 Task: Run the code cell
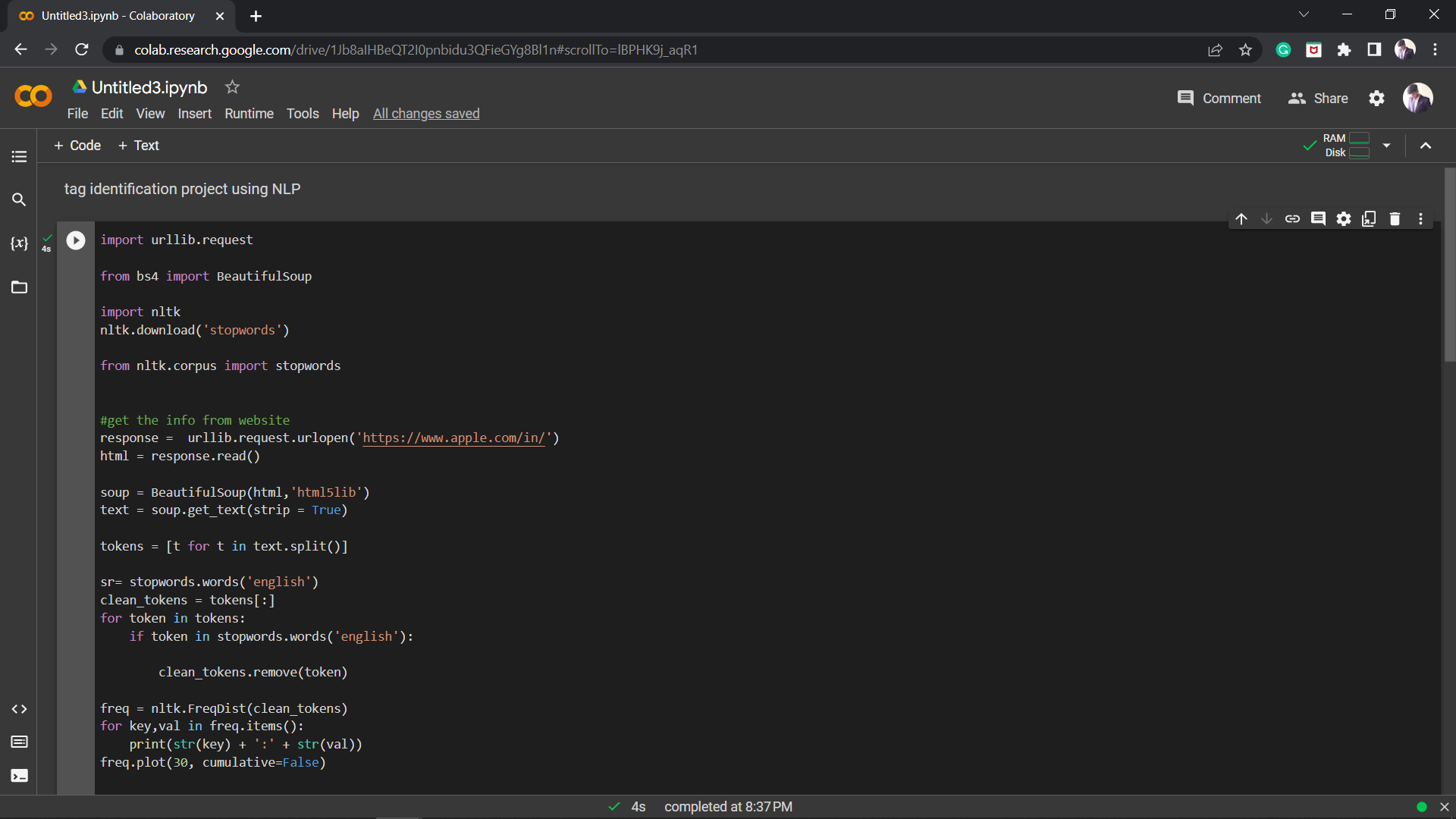(76, 240)
